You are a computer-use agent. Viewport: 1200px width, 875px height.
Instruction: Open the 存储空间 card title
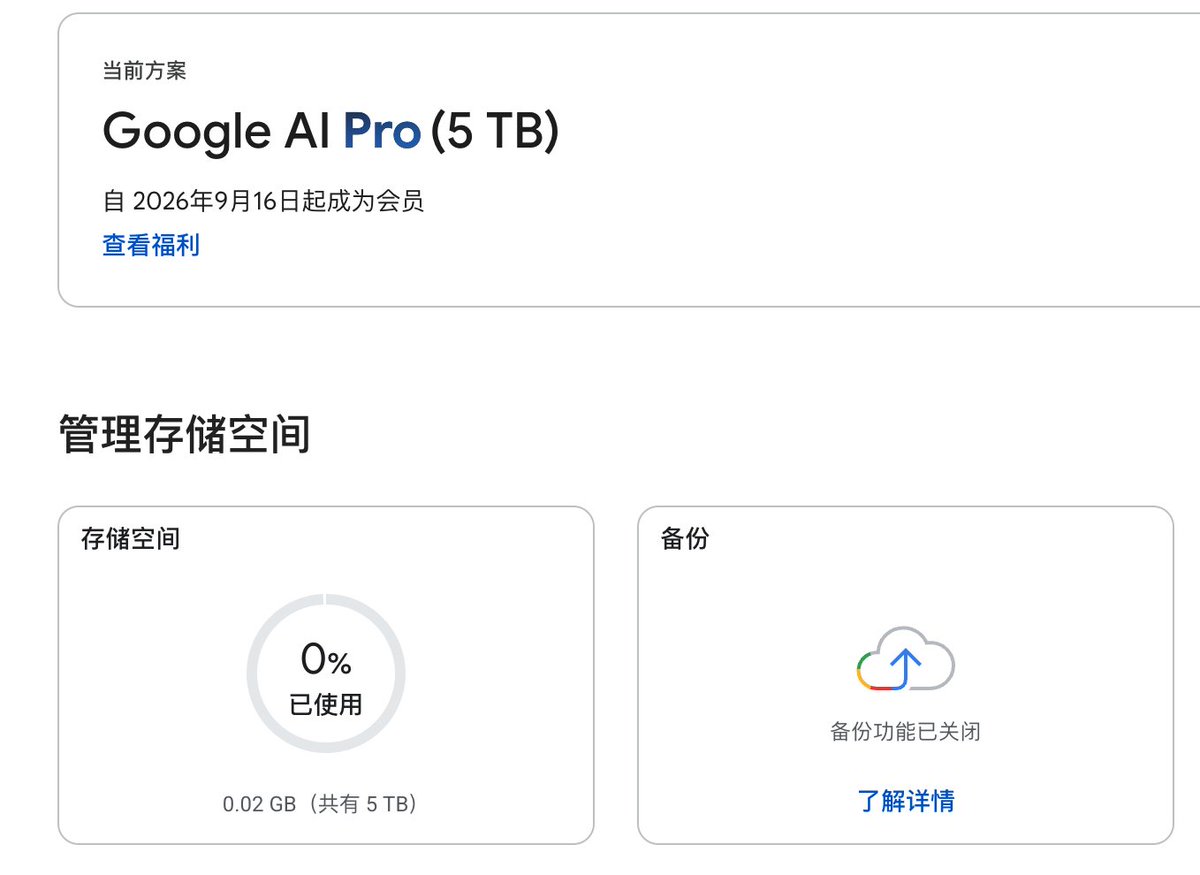130,539
